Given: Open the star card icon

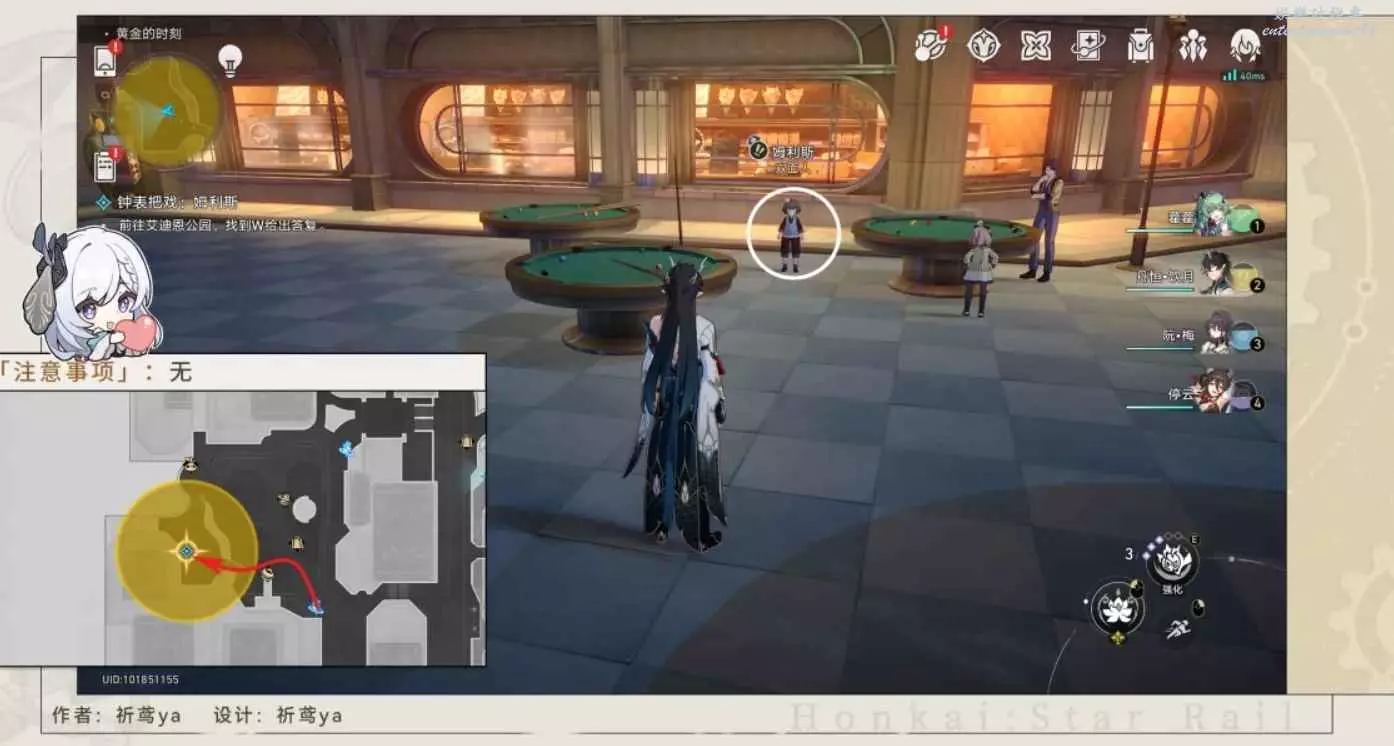Looking at the screenshot, I should 1087,45.
